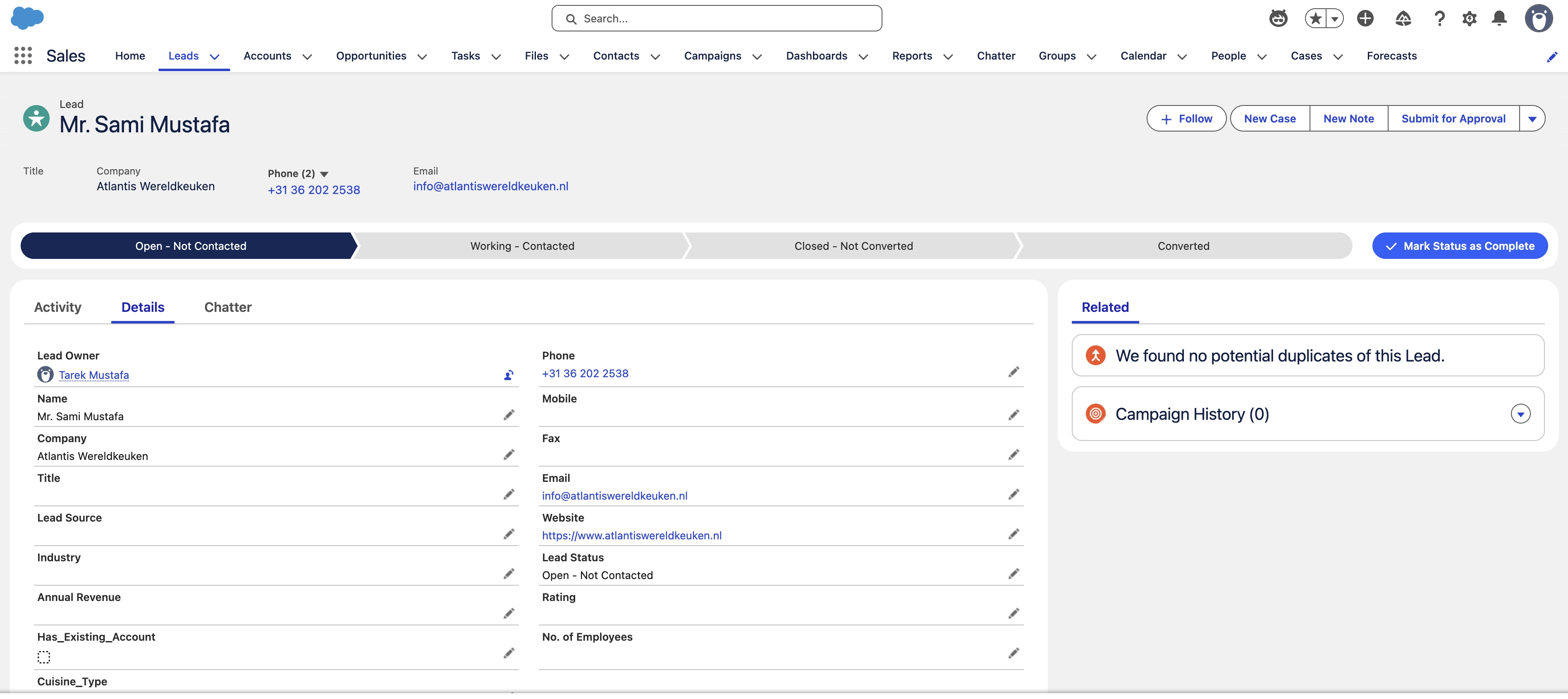Image resolution: width=1568 pixels, height=699 pixels.
Task: Open more actions dropdown beside Submit for Approval
Action: click(x=1532, y=119)
